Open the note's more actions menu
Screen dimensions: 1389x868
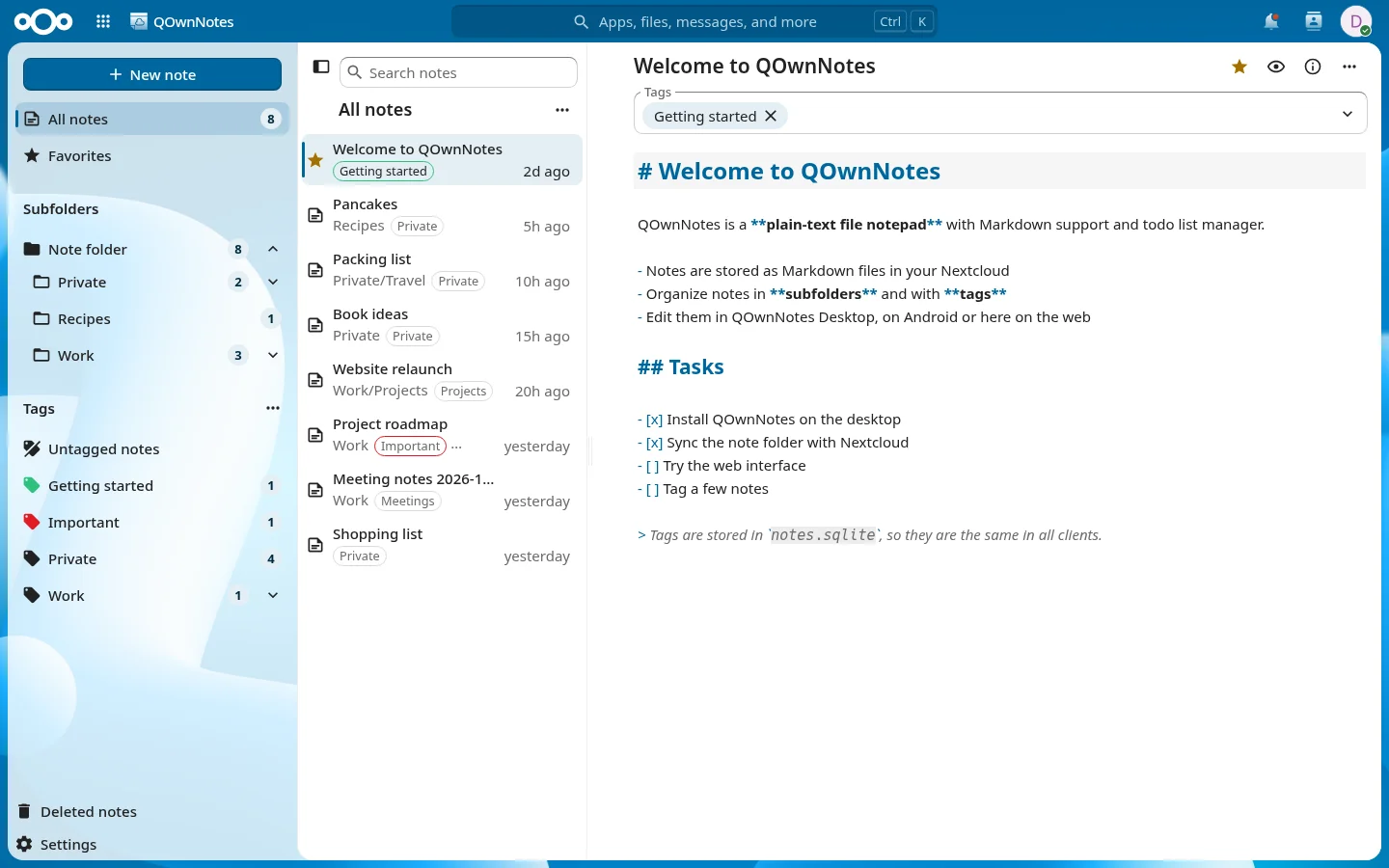[x=1349, y=67]
